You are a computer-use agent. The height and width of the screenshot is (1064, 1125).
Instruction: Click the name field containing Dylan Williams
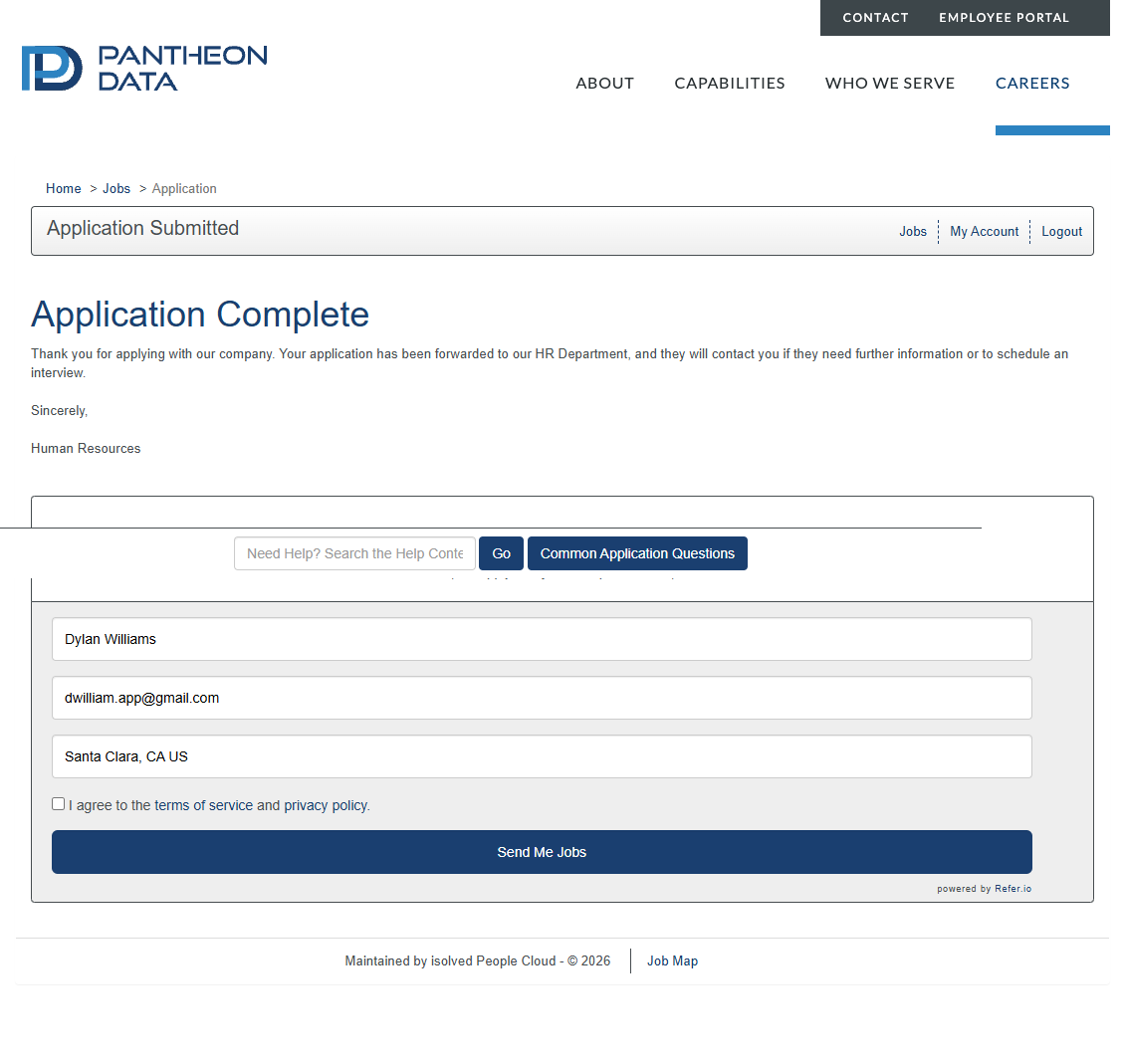pyautogui.click(x=542, y=639)
